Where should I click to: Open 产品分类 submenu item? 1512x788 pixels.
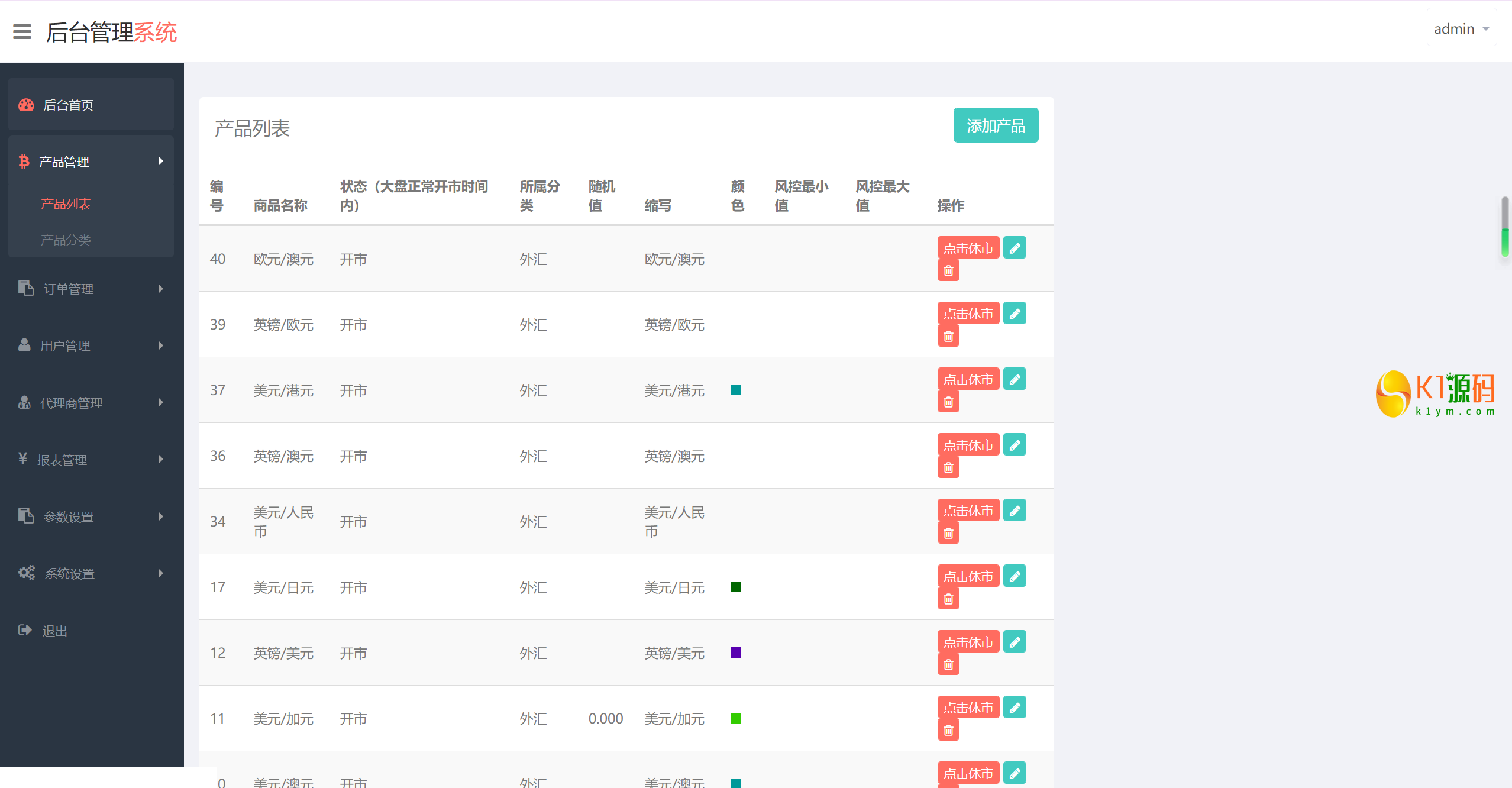pyautogui.click(x=66, y=240)
